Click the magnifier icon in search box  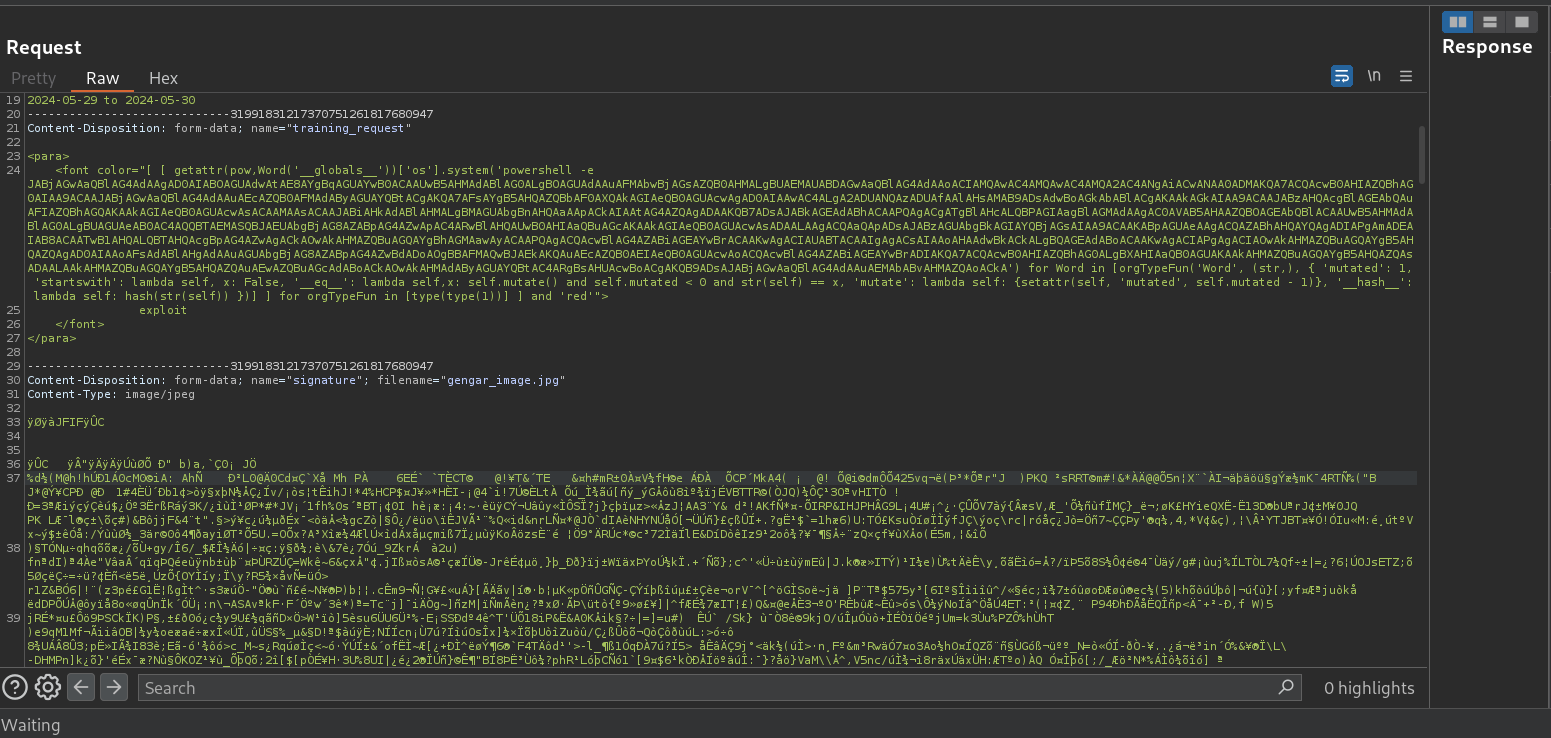coord(1287,687)
